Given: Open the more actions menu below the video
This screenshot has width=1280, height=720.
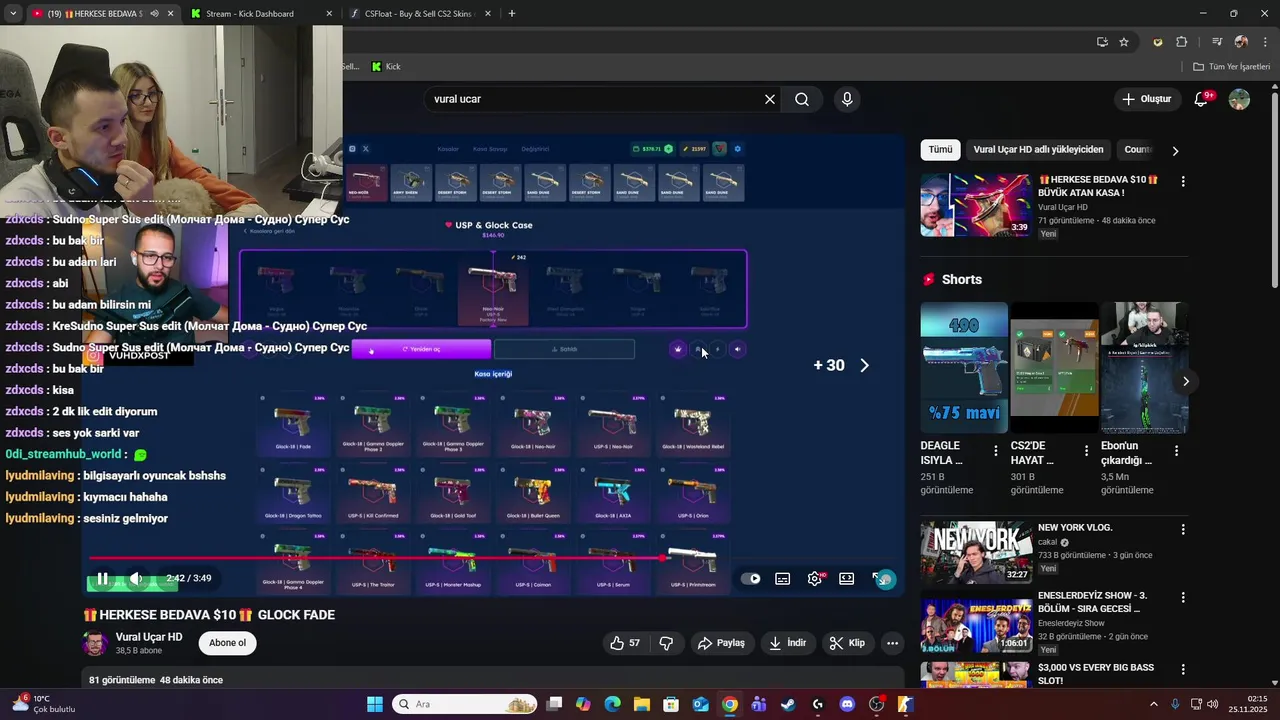Looking at the screenshot, I should tap(893, 643).
